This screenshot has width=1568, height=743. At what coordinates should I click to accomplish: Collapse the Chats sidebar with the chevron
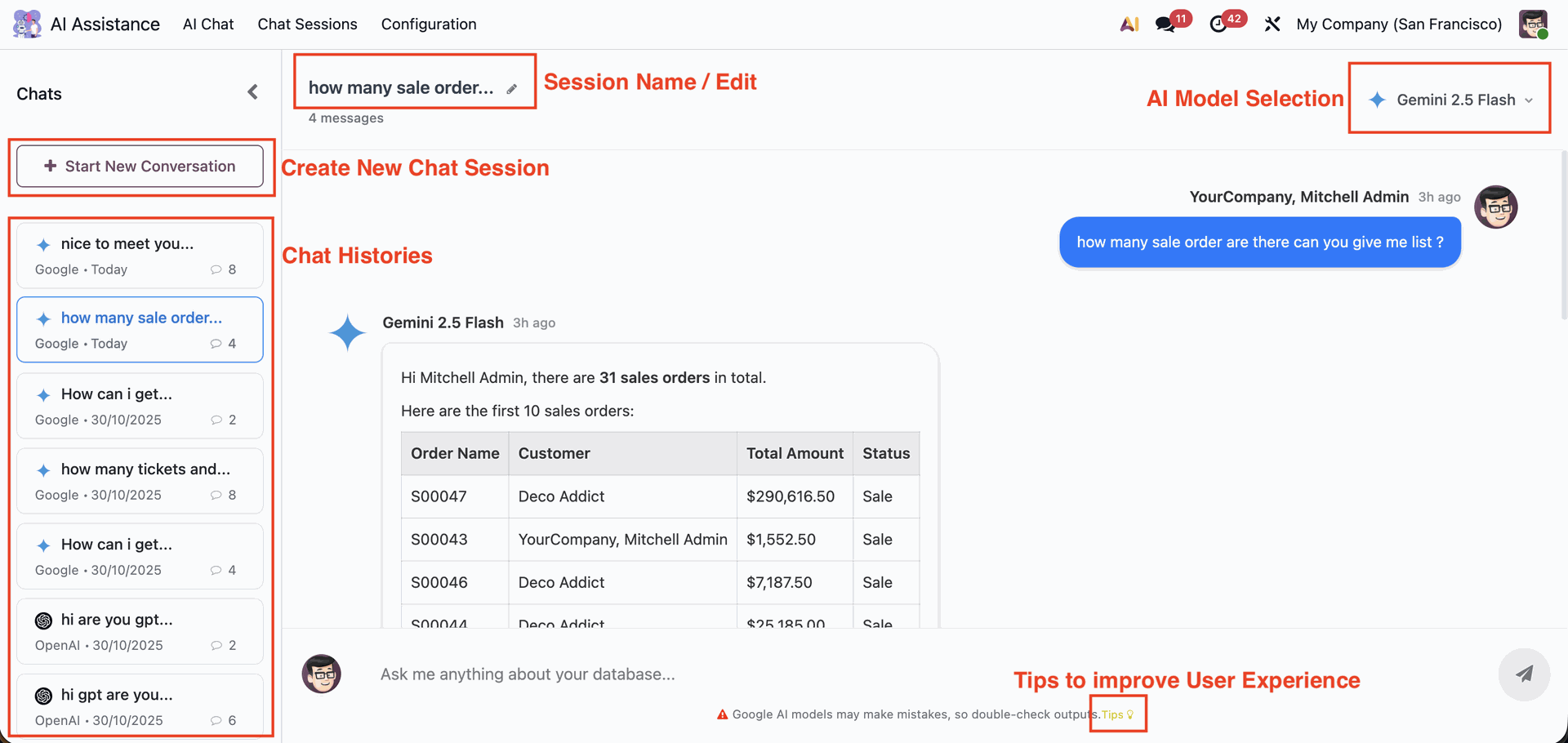253,92
